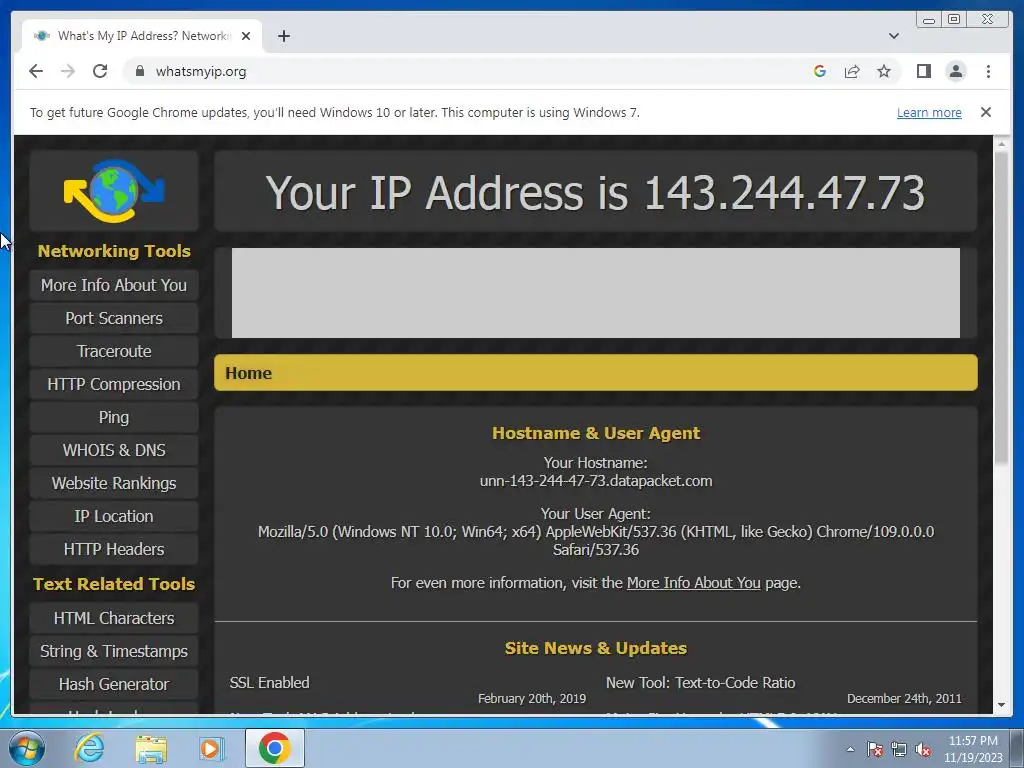Viewport: 1024px width, 768px height.
Task: Open Windows Explorer from the taskbar
Action: click(x=151, y=748)
